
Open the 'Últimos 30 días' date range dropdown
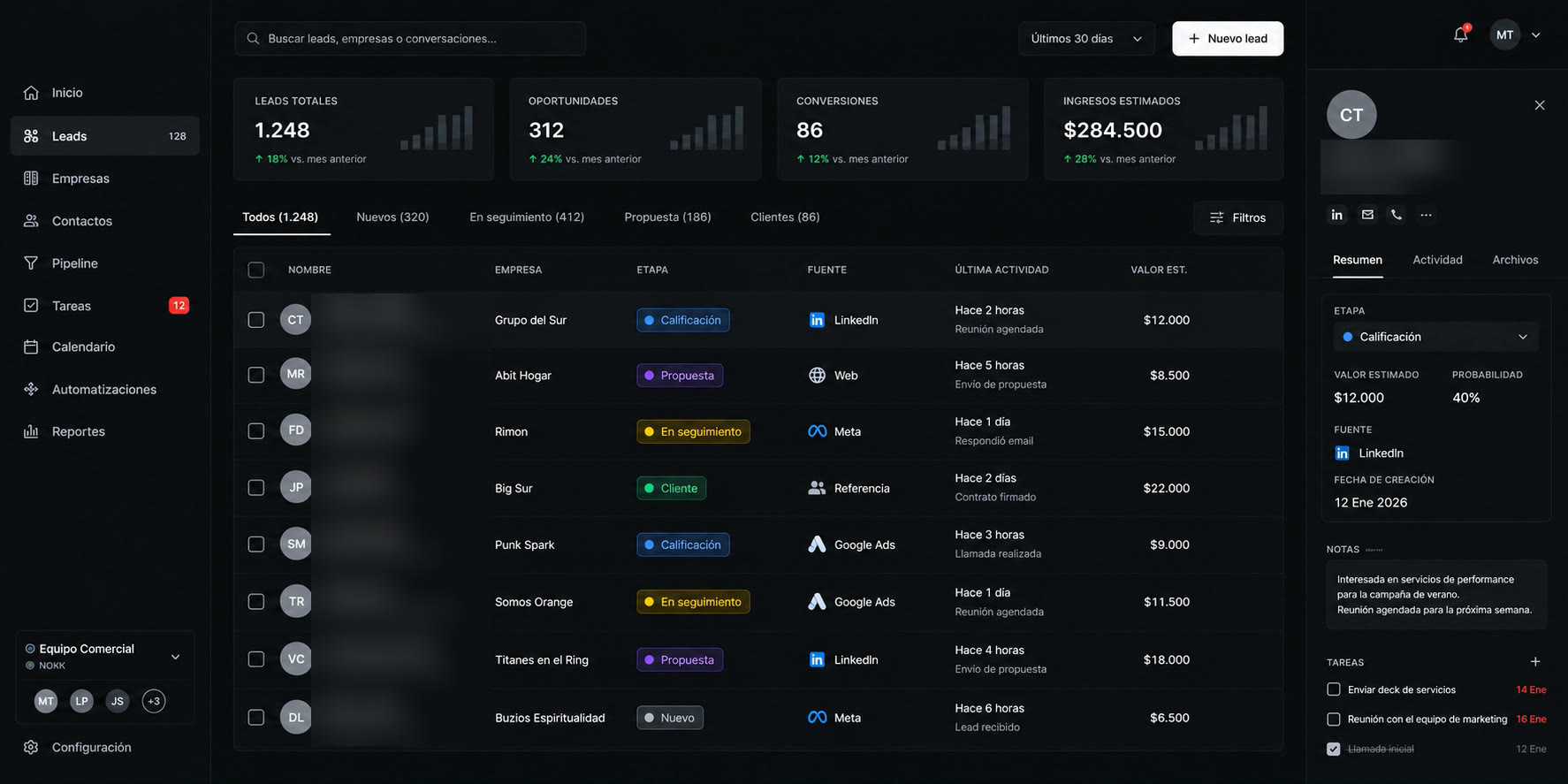coord(1086,39)
